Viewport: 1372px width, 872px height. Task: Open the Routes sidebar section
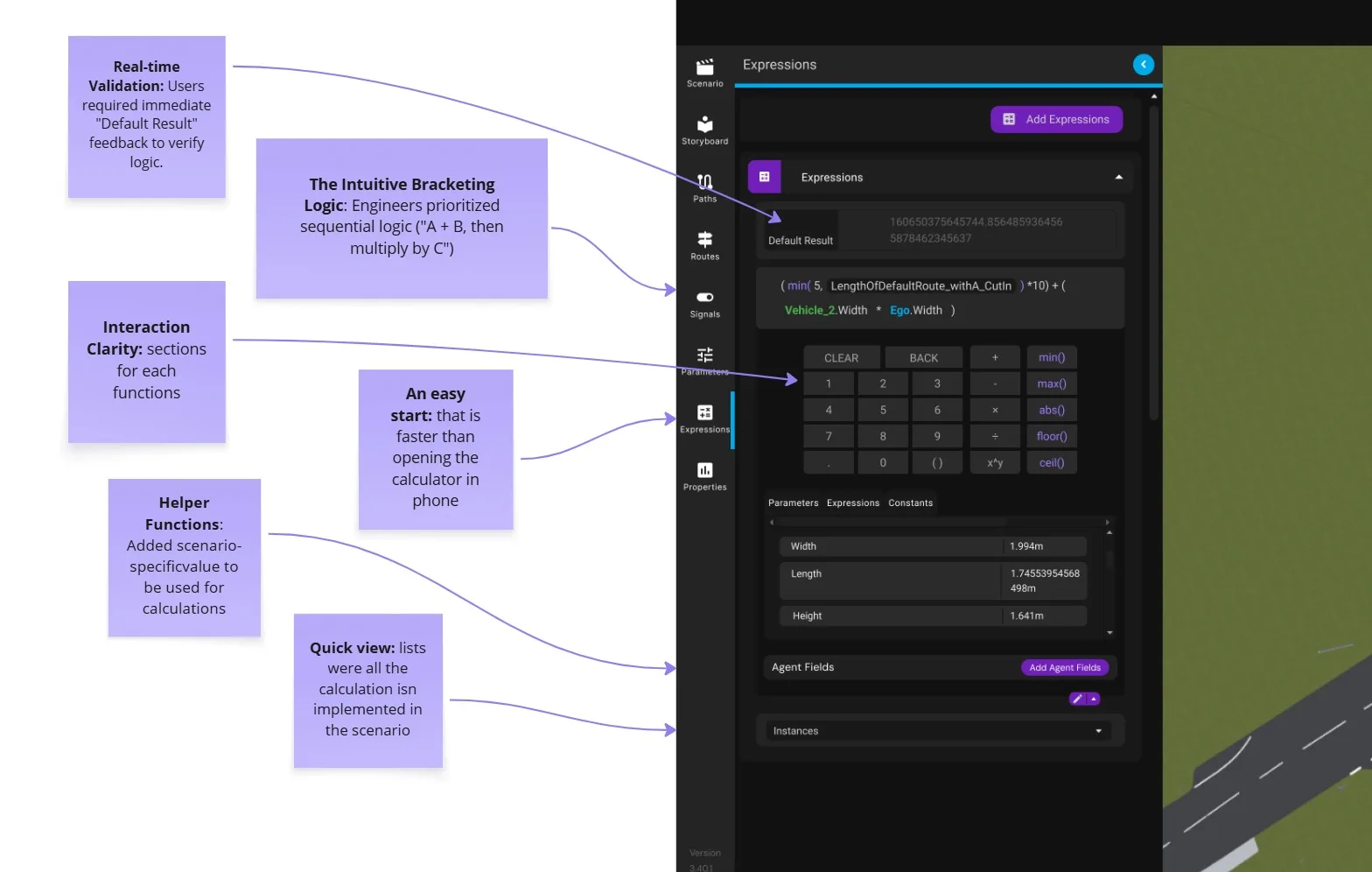704,246
